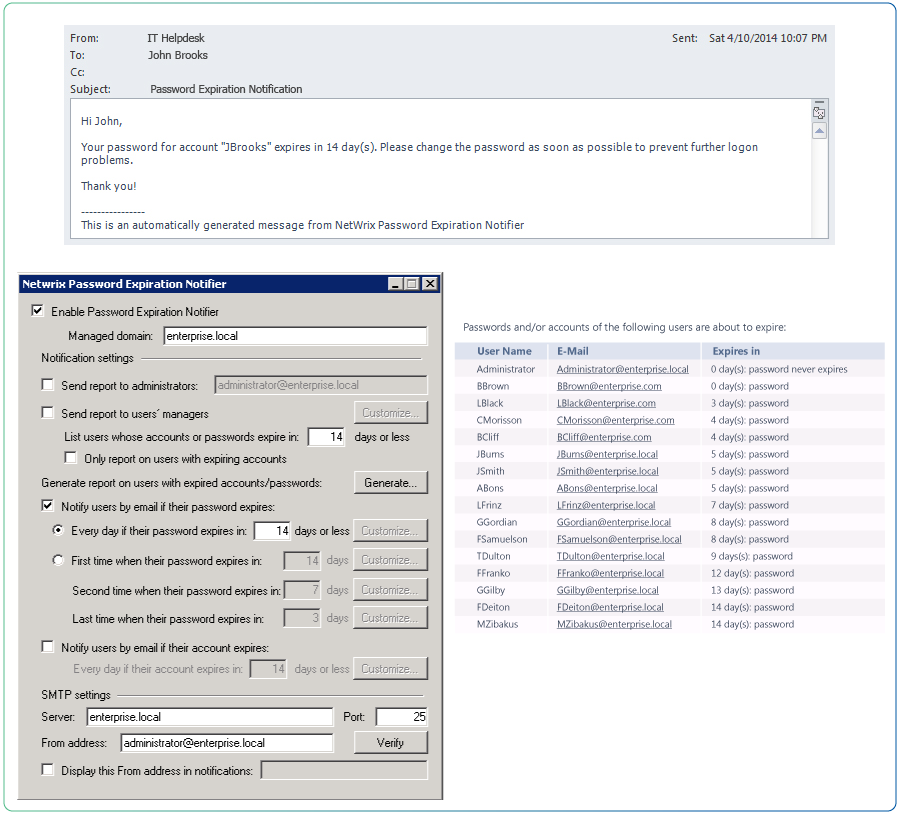The height and width of the screenshot is (816, 900).
Task: Click the Verify button
Action: coord(390,743)
